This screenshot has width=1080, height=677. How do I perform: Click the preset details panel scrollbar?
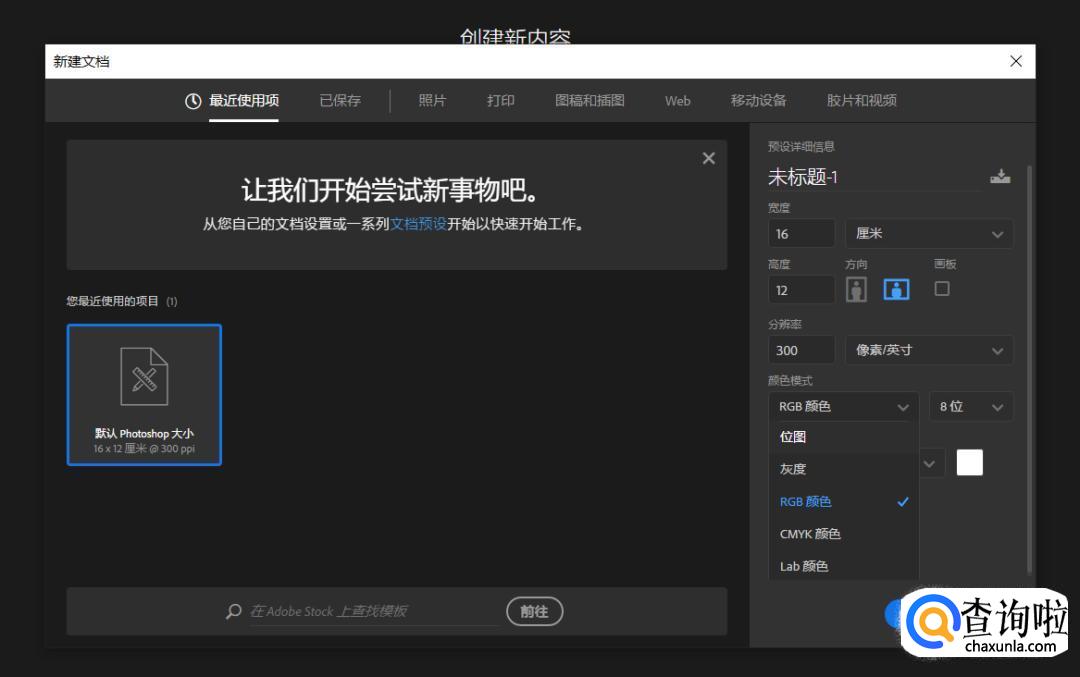[x=1029, y=368]
